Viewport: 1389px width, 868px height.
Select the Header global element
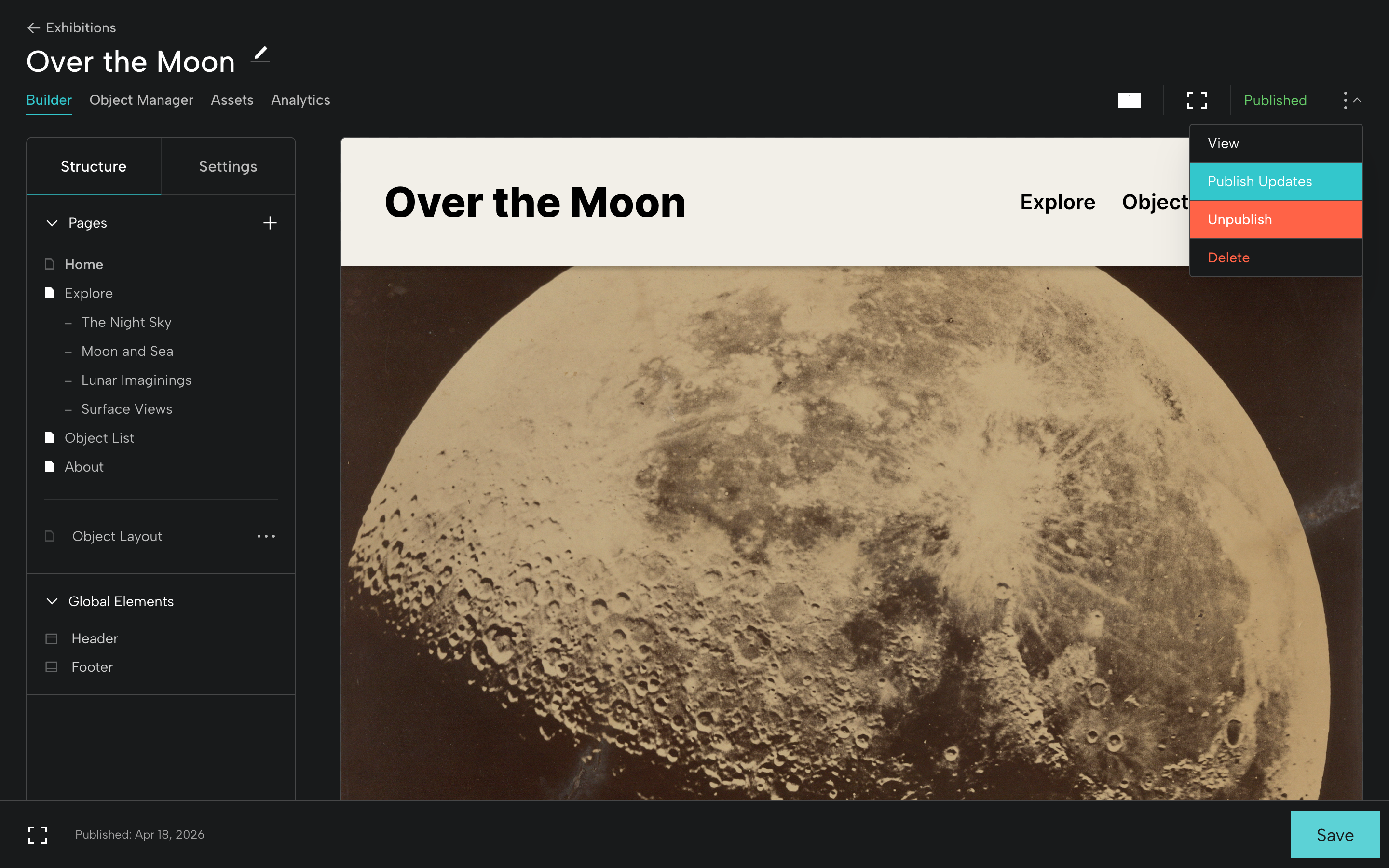point(95,638)
